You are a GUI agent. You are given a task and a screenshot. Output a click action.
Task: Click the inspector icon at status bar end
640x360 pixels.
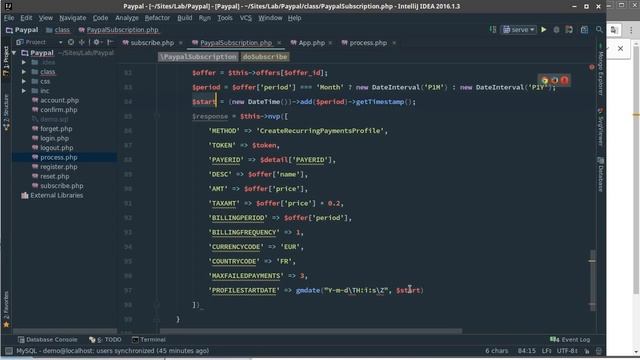599,351
